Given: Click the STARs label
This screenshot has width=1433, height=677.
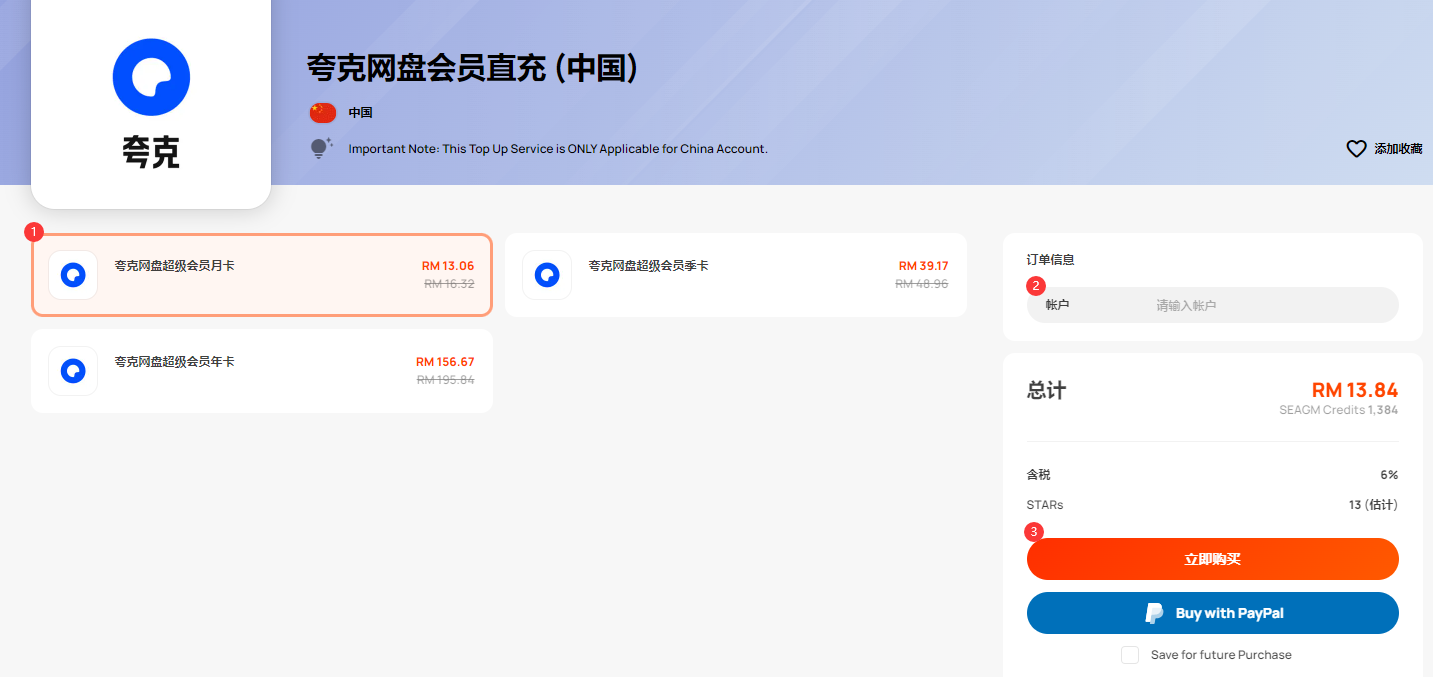Looking at the screenshot, I should [x=1045, y=505].
